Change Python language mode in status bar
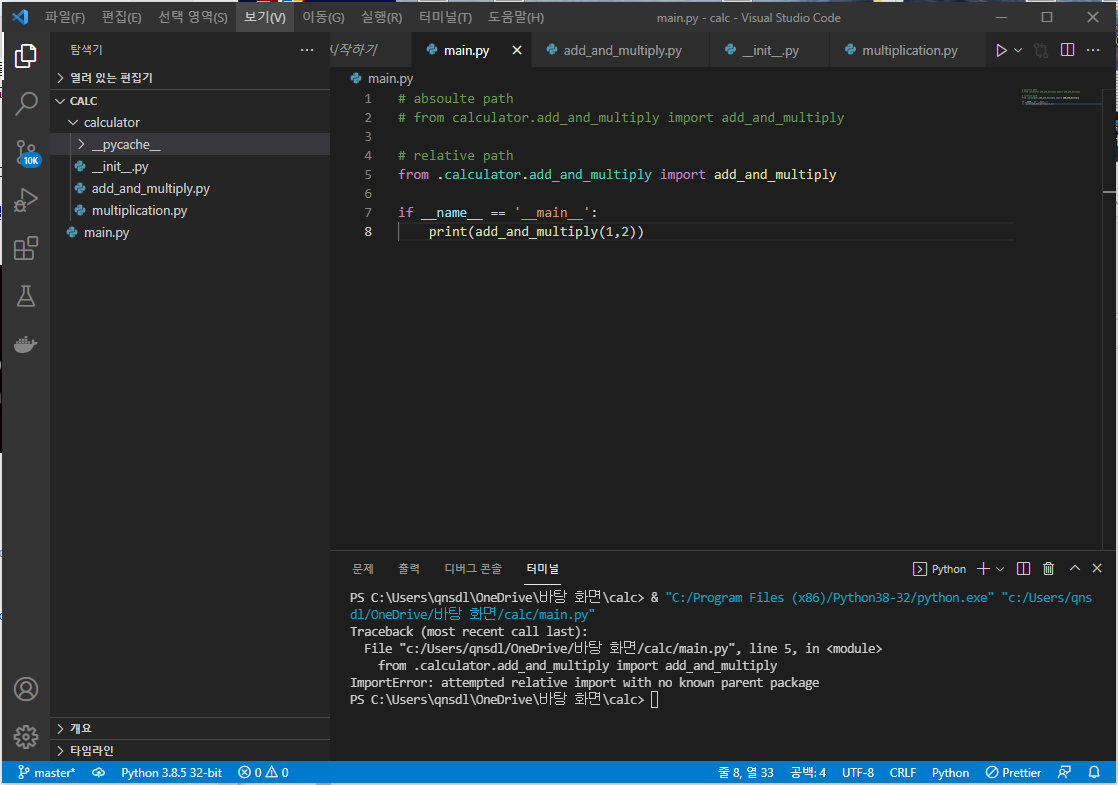The height and width of the screenshot is (785, 1118). (950, 773)
